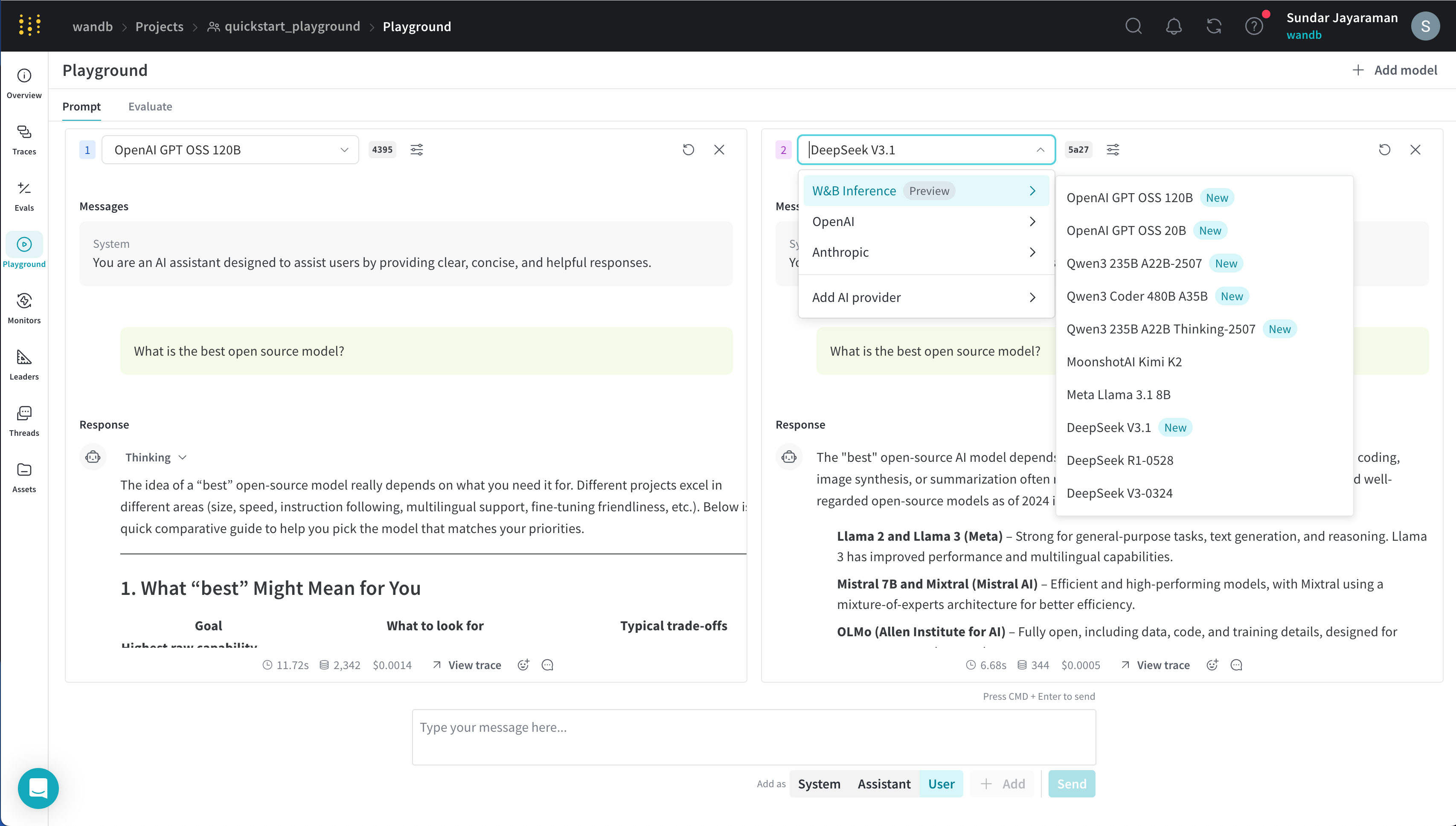This screenshot has height=826, width=1456.
Task: Select the Assistant role toggle
Action: tap(883, 783)
